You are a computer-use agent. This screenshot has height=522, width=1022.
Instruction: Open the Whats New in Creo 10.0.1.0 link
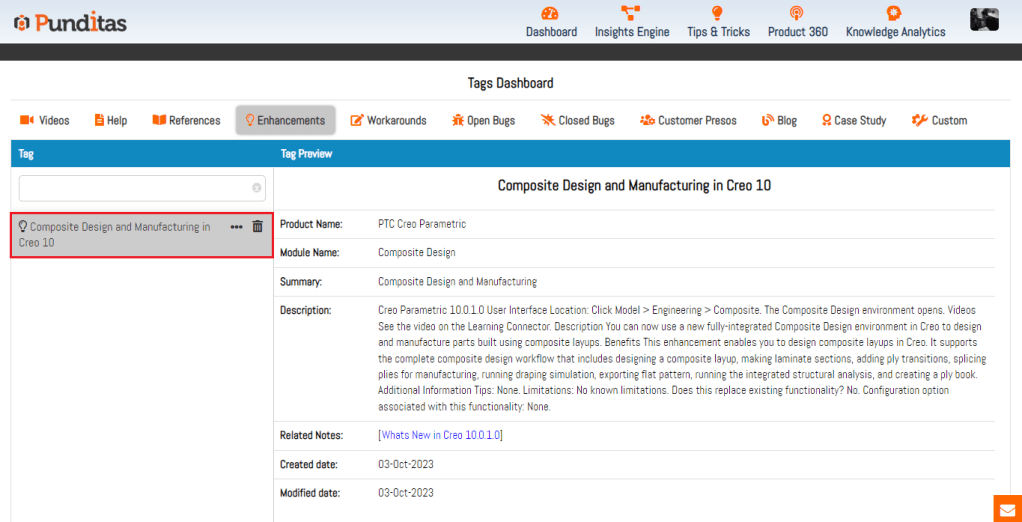[440, 435]
